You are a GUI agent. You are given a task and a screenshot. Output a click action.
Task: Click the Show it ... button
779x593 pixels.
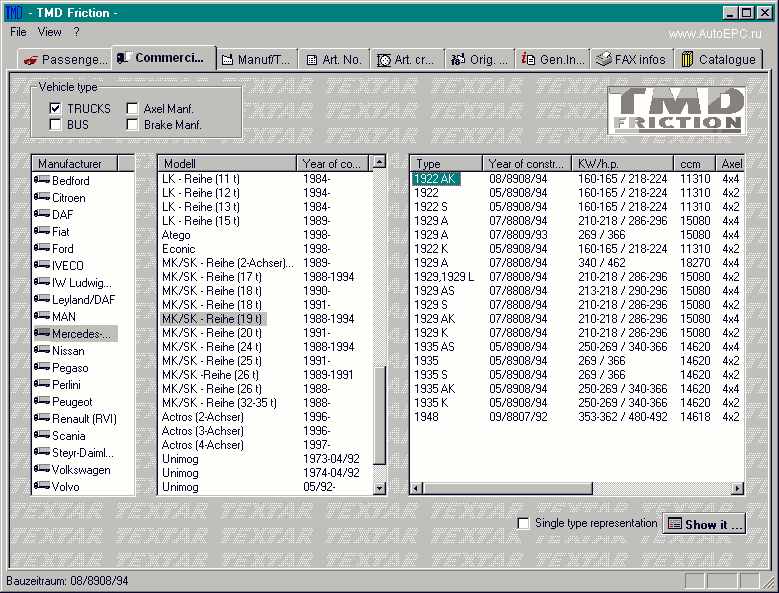click(x=704, y=524)
